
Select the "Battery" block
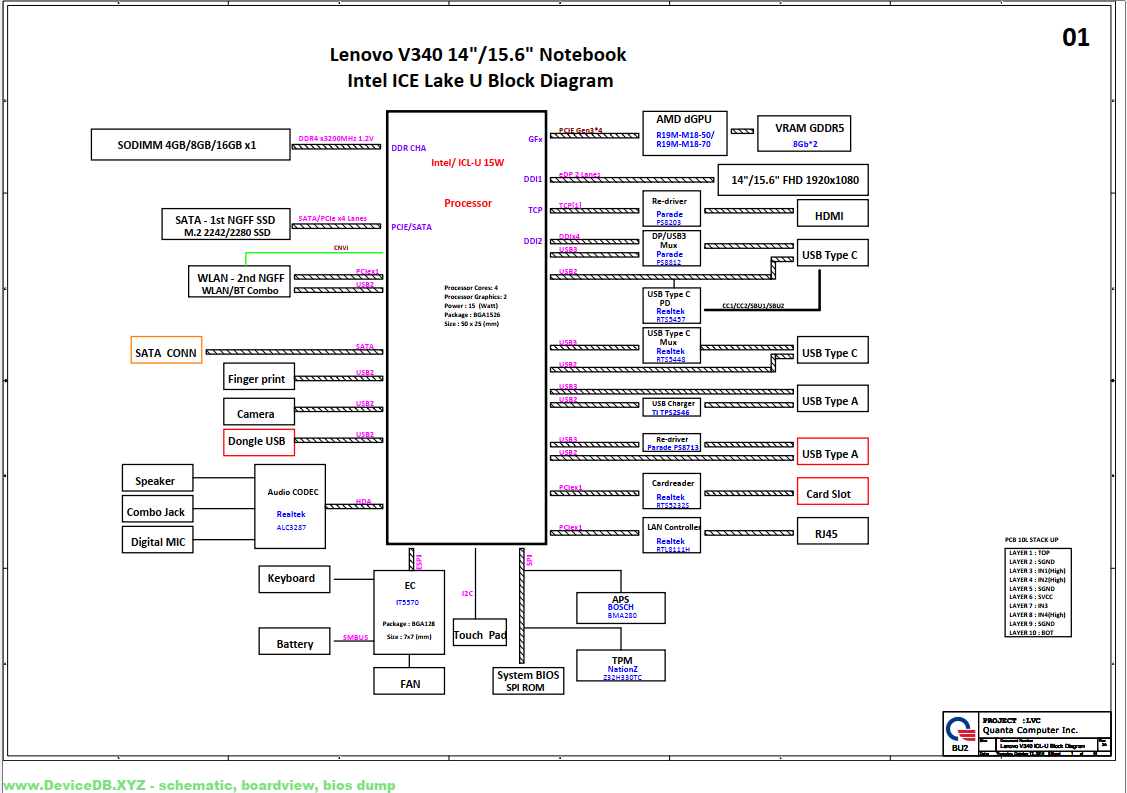point(294,641)
